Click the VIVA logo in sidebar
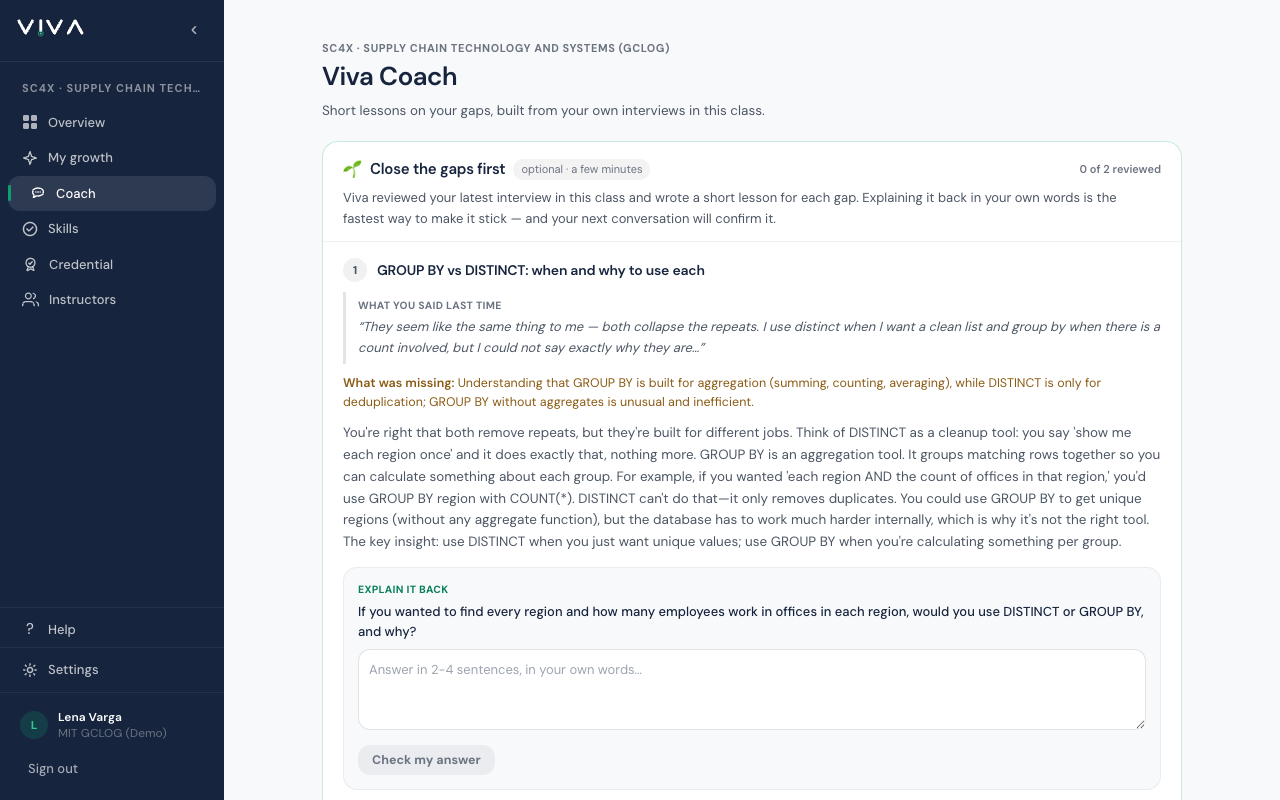 tap(50, 28)
